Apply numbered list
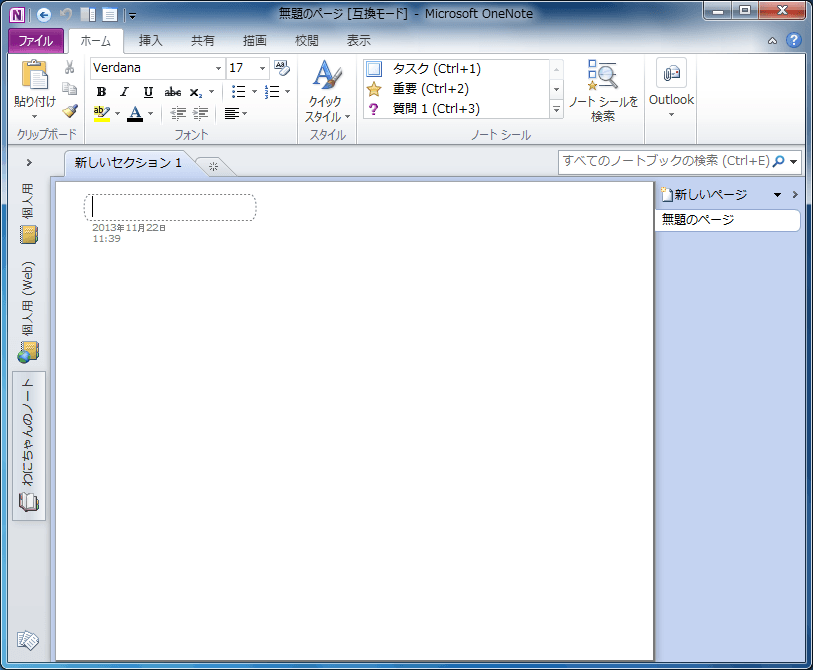The image size is (813, 670). (272, 92)
